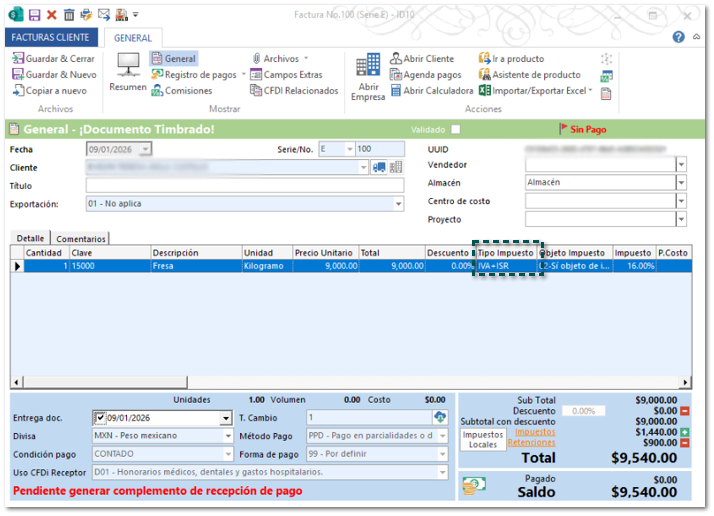Switch to the Comentarios tab
This screenshot has width=714, height=516.
click(x=80, y=239)
